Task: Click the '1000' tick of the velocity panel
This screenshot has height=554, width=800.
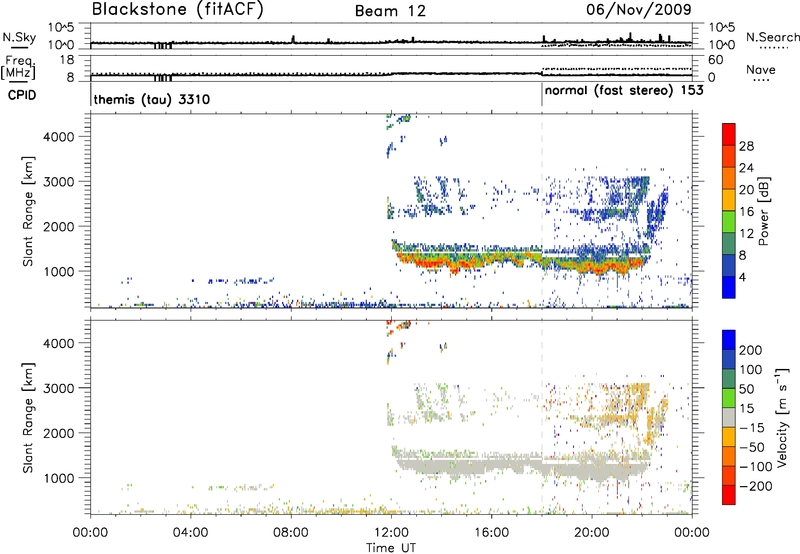Action: click(x=58, y=478)
